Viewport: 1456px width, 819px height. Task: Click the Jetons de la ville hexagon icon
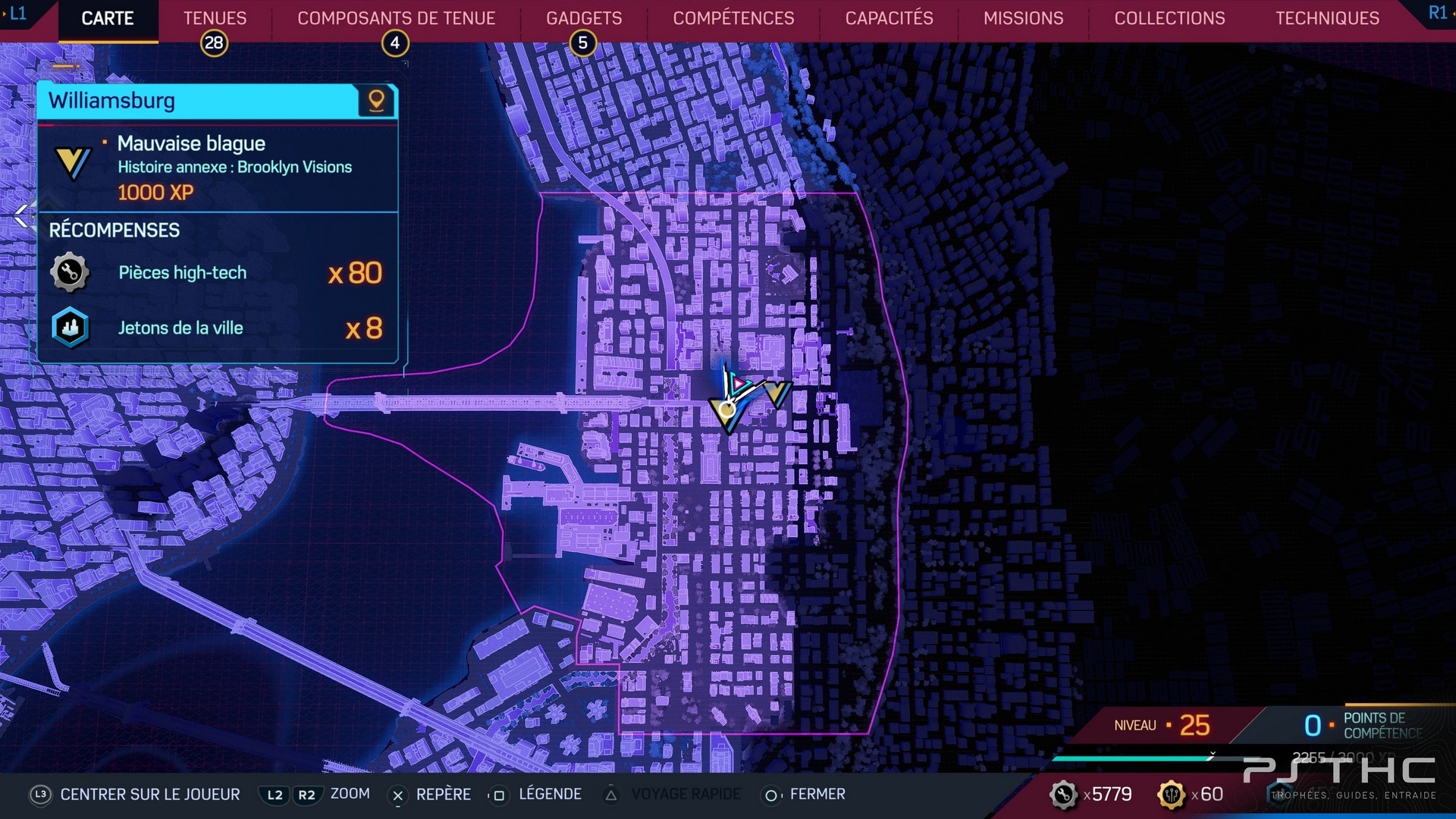pos(70,328)
